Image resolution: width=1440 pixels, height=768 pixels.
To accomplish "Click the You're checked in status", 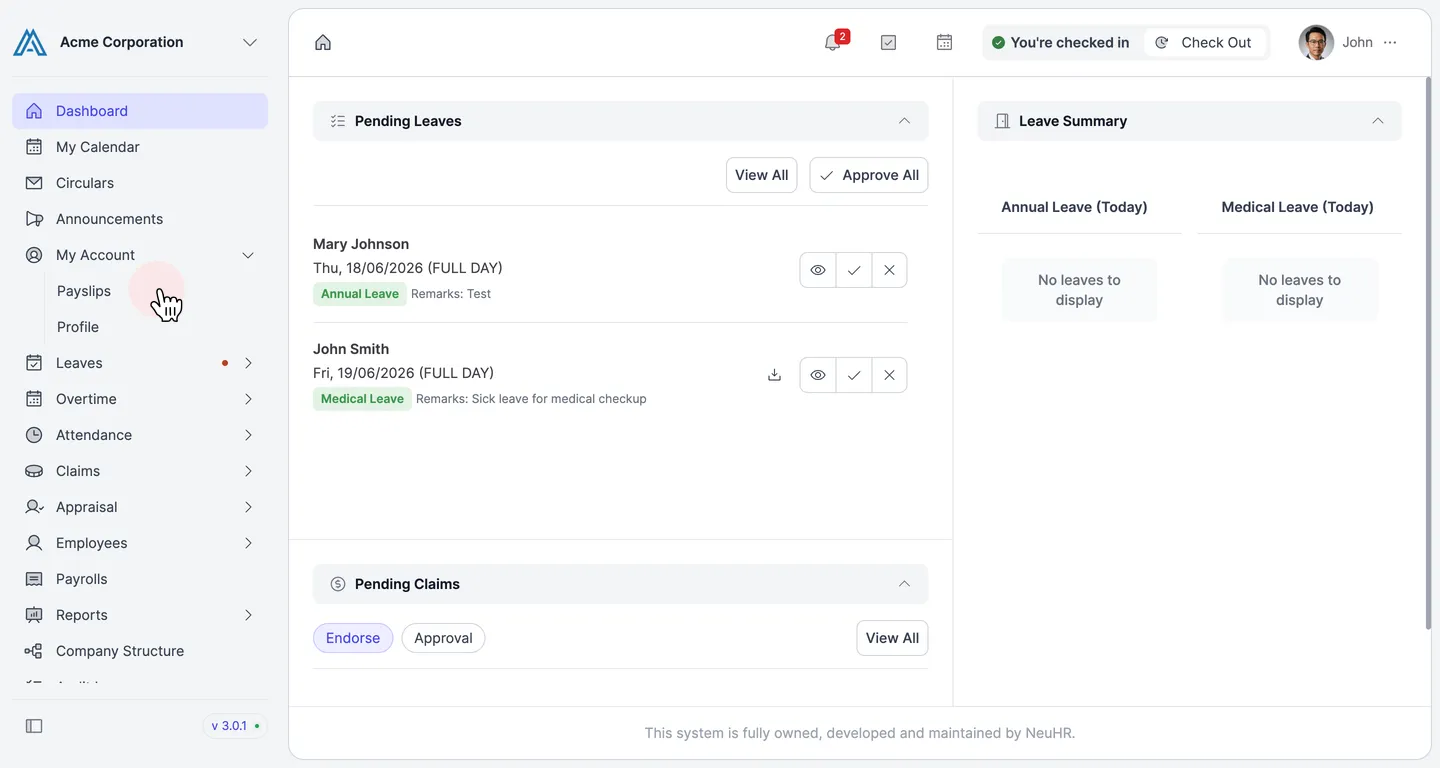I will tap(1060, 42).
